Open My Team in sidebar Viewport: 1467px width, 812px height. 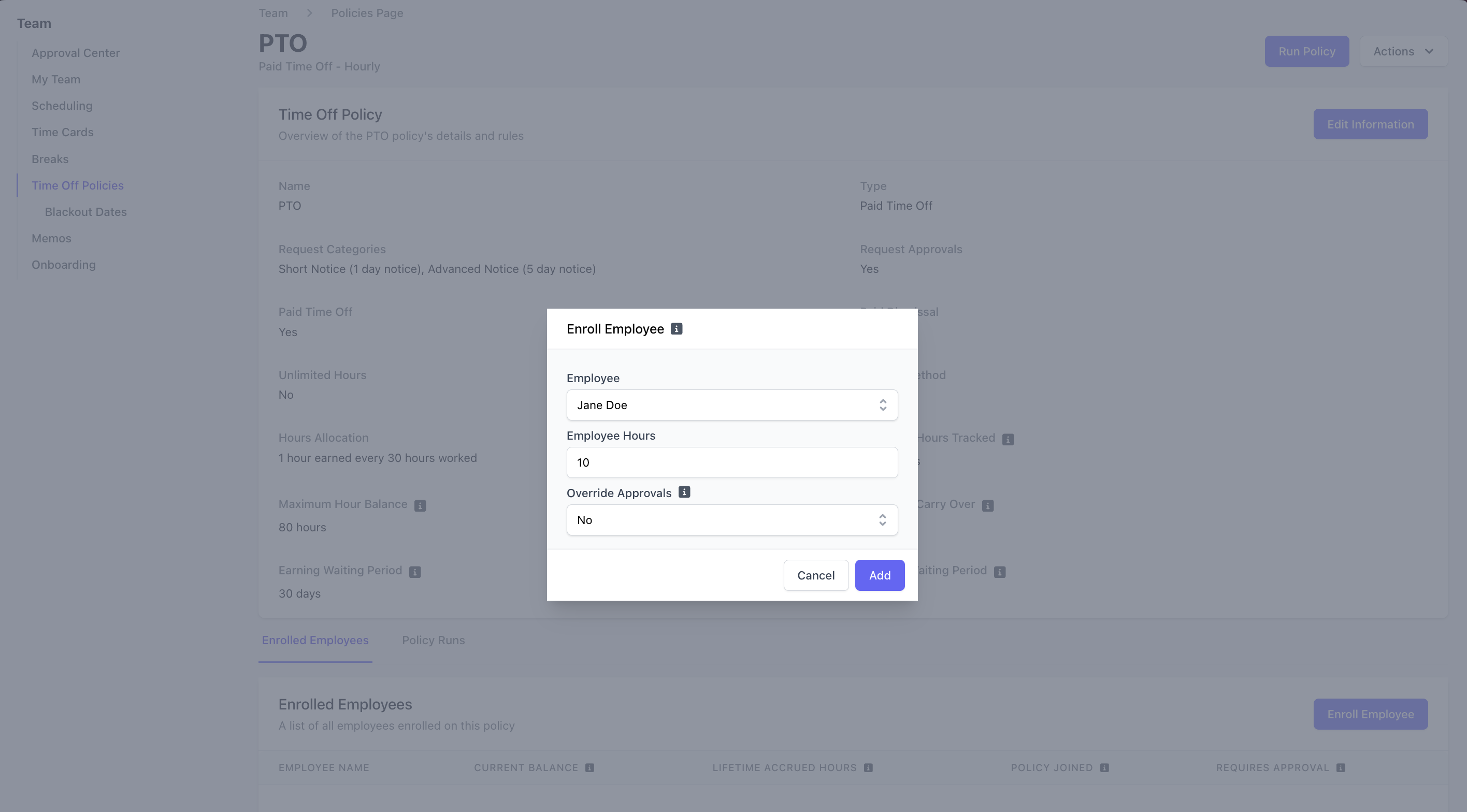click(x=56, y=79)
